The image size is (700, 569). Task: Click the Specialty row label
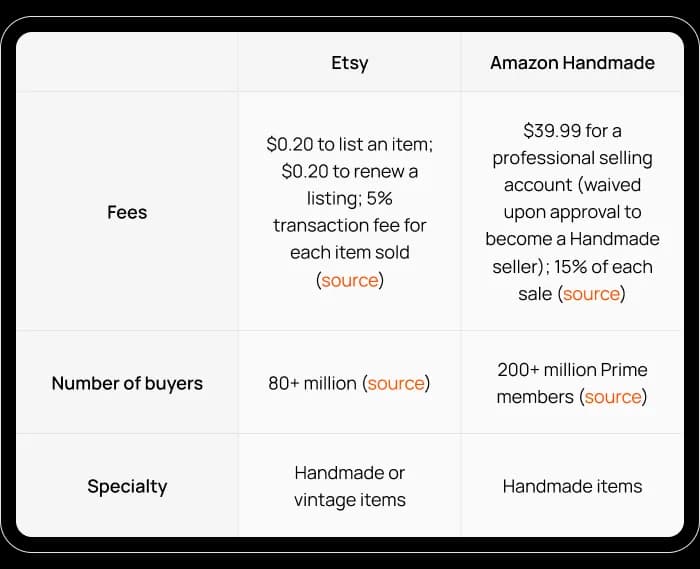(127, 486)
